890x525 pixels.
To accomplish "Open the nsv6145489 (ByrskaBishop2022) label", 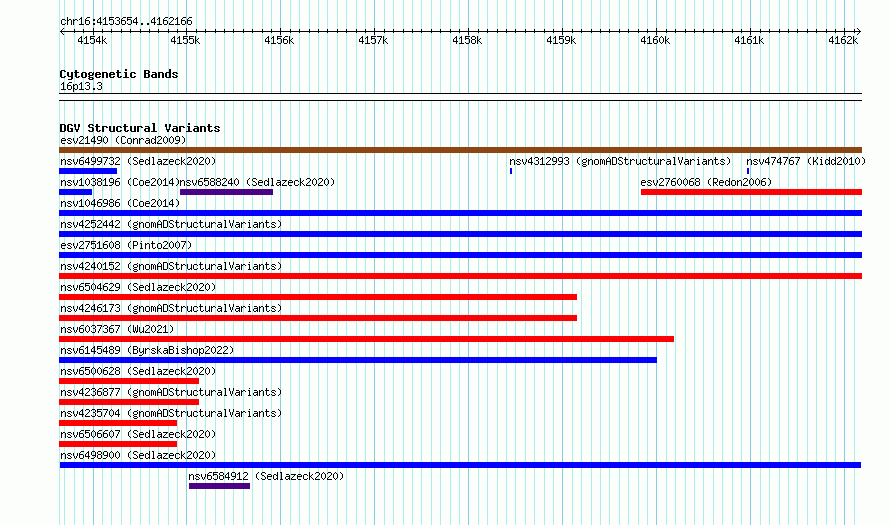I will 147,350.
